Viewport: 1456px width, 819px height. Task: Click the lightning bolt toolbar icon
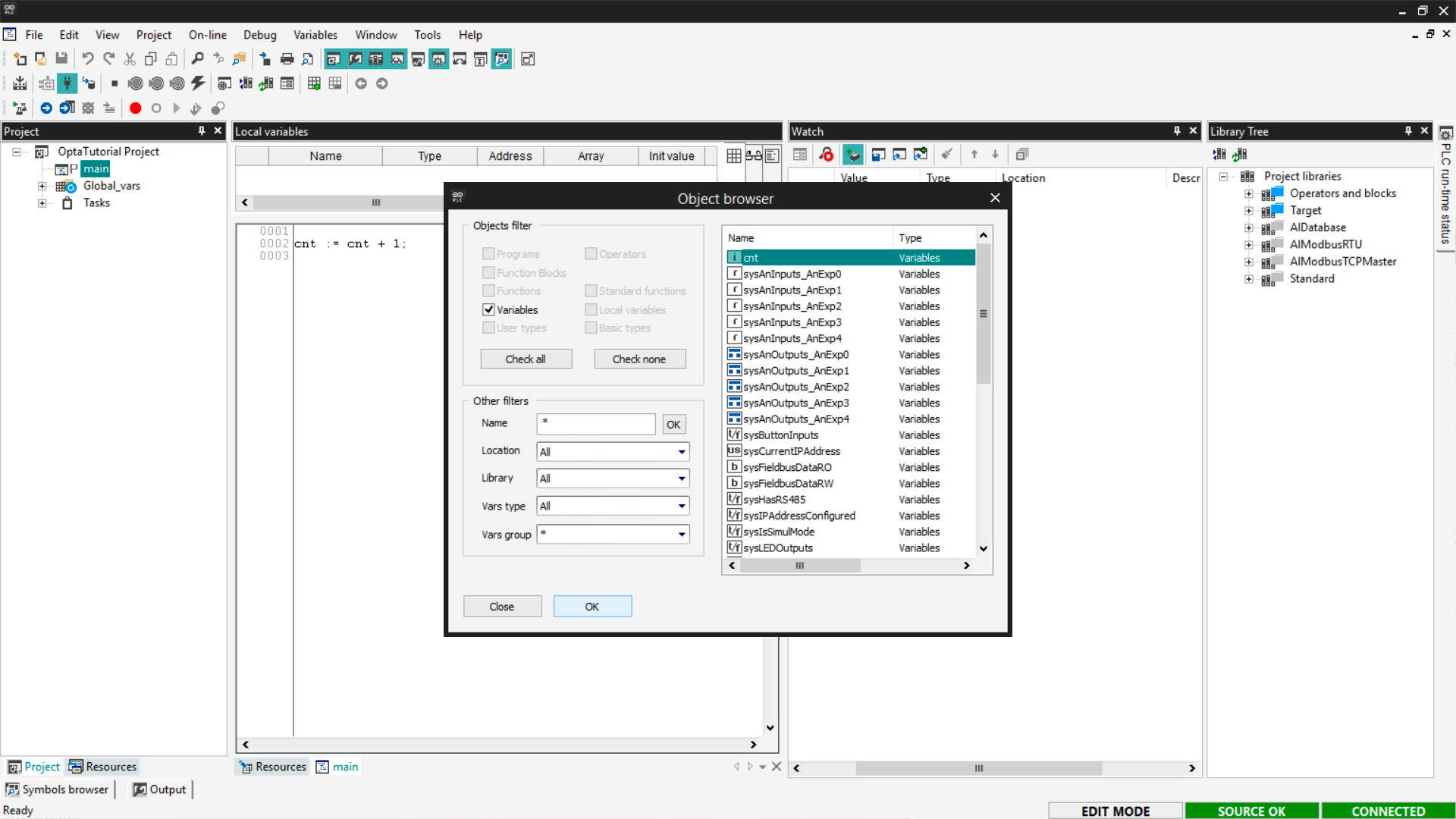(198, 83)
